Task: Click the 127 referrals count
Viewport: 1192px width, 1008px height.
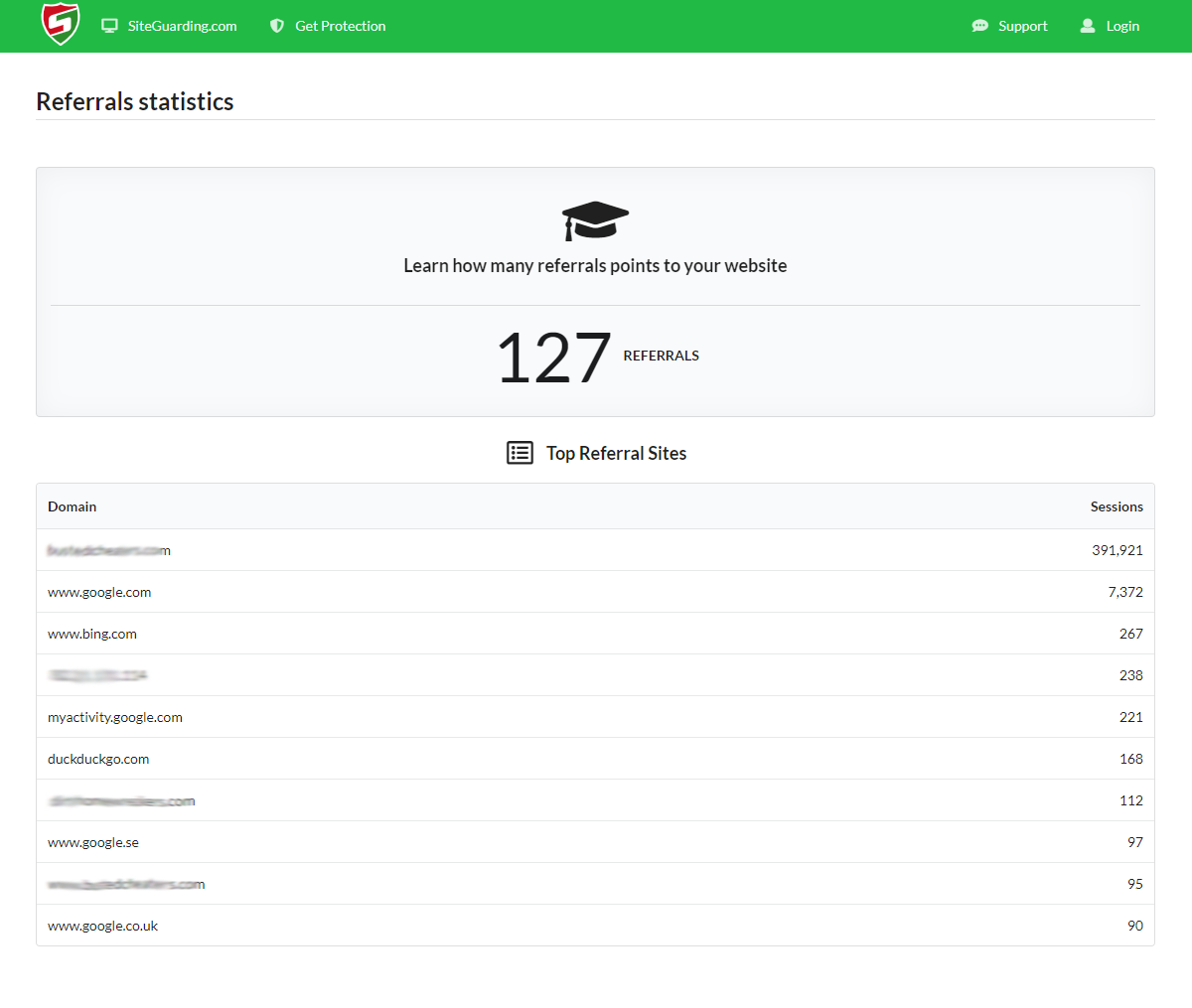Action: tap(553, 358)
